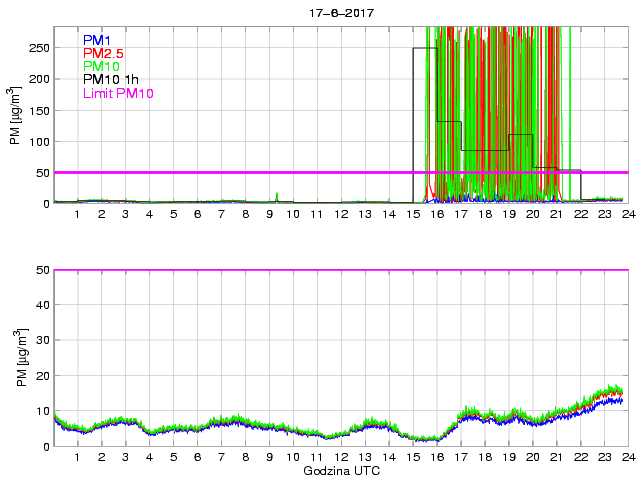Viewport: 640px width, 480px height.
Task: Click hour 9 on the top chart x-axis
Action: tap(268, 214)
